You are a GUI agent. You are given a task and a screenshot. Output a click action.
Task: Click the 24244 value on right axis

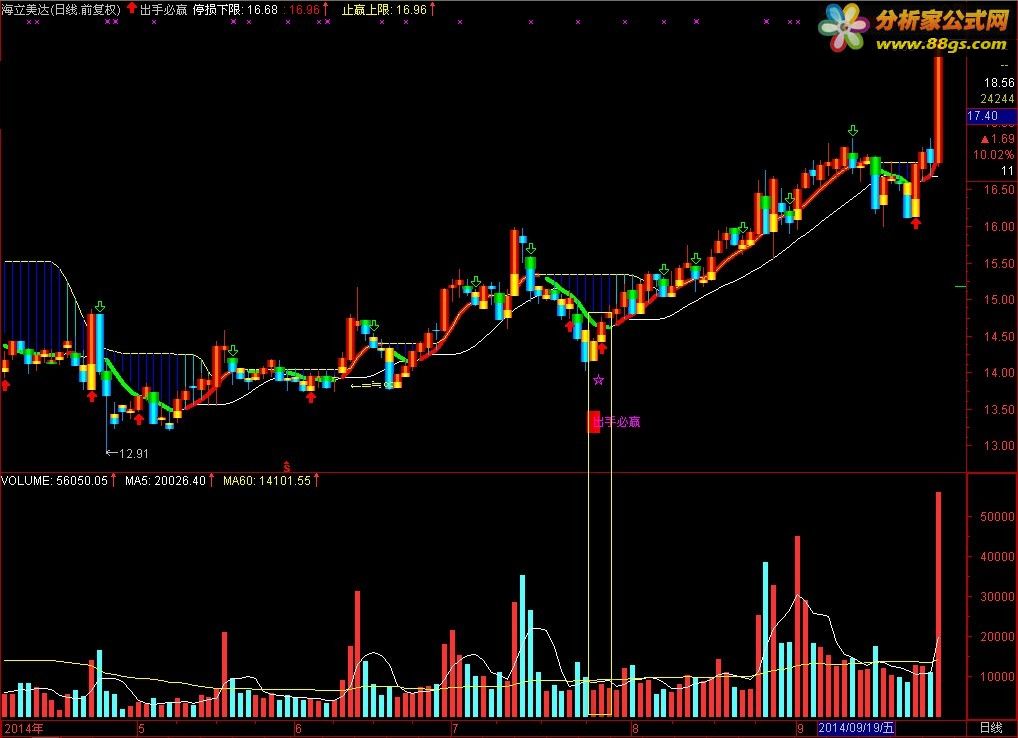pyautogui.click(x=997, y=99)
